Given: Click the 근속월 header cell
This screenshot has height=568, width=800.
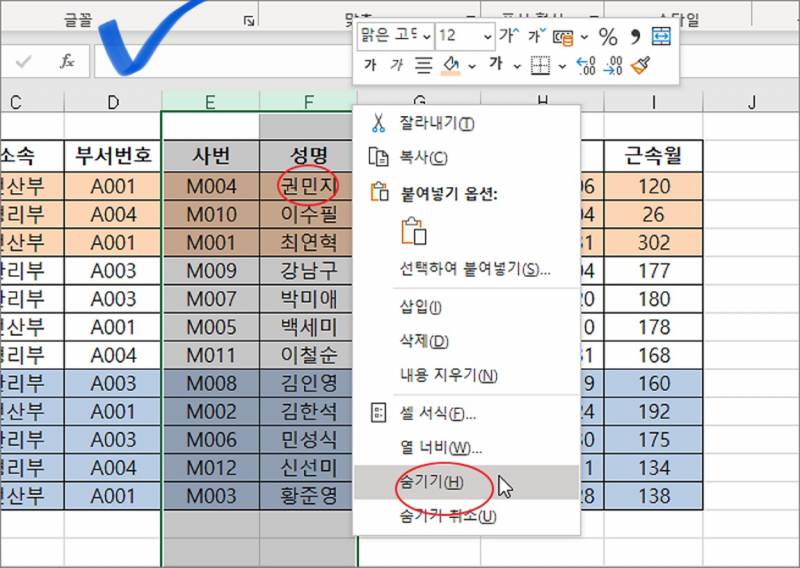Looking at the screenshot, I should 653,156.
